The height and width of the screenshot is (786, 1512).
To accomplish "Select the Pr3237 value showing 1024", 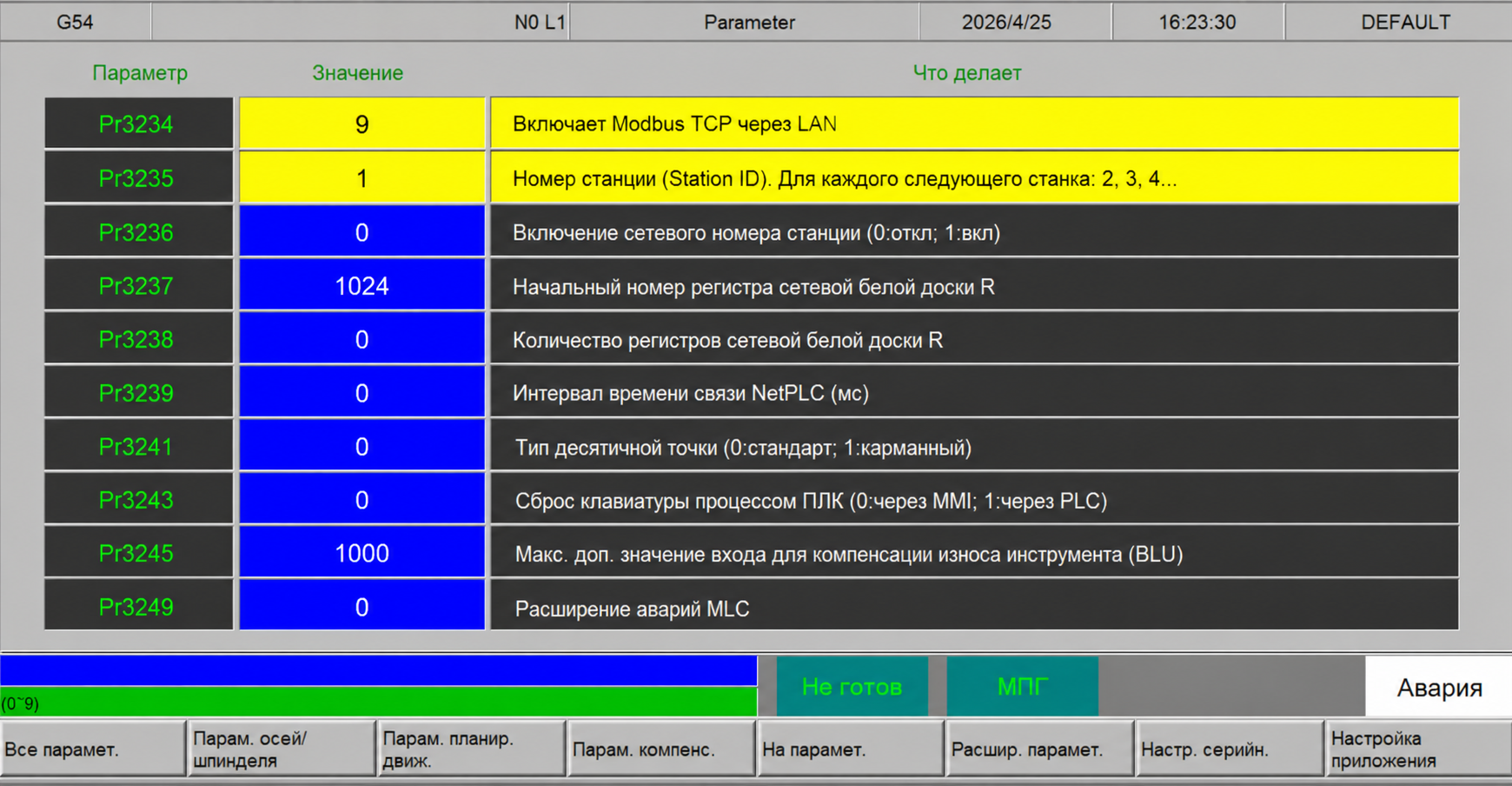I will pos(361,284).
